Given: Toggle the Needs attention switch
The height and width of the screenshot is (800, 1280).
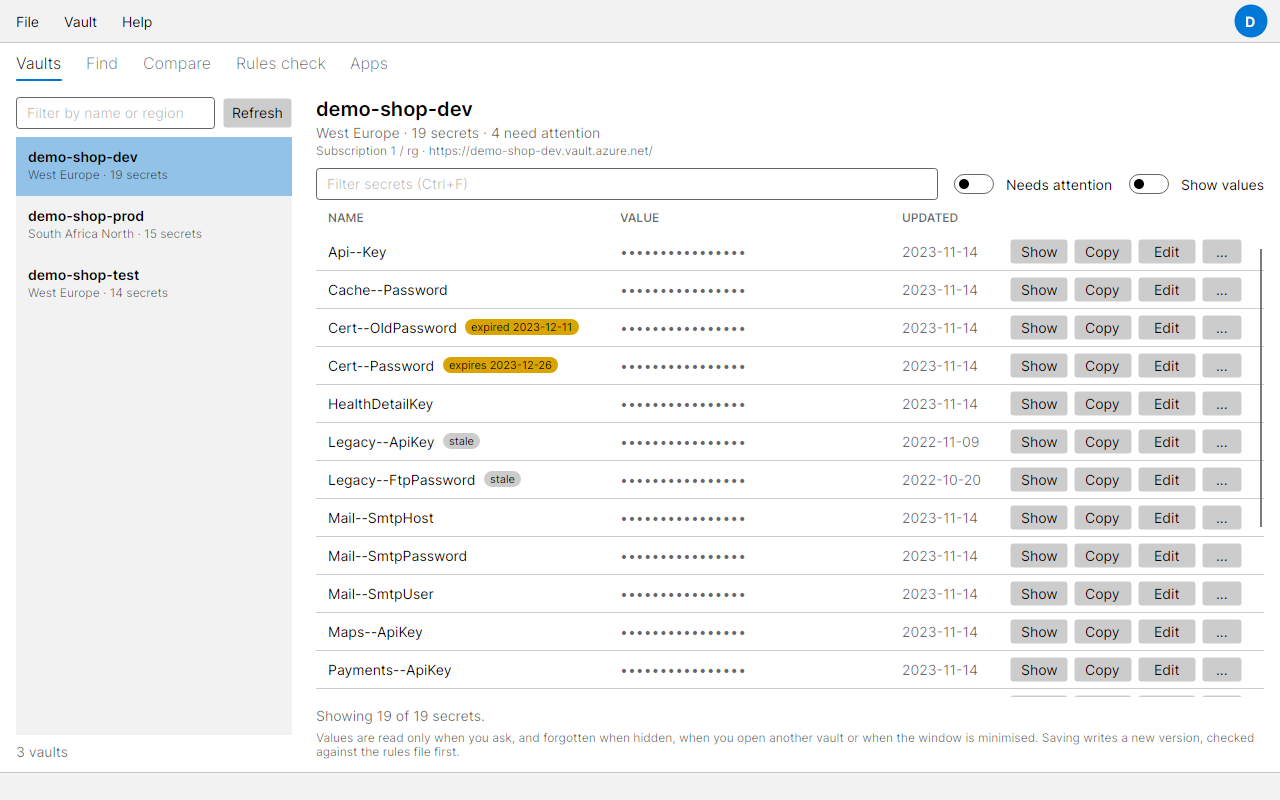Looking at the screenshot, I should (x=973, y=184).
